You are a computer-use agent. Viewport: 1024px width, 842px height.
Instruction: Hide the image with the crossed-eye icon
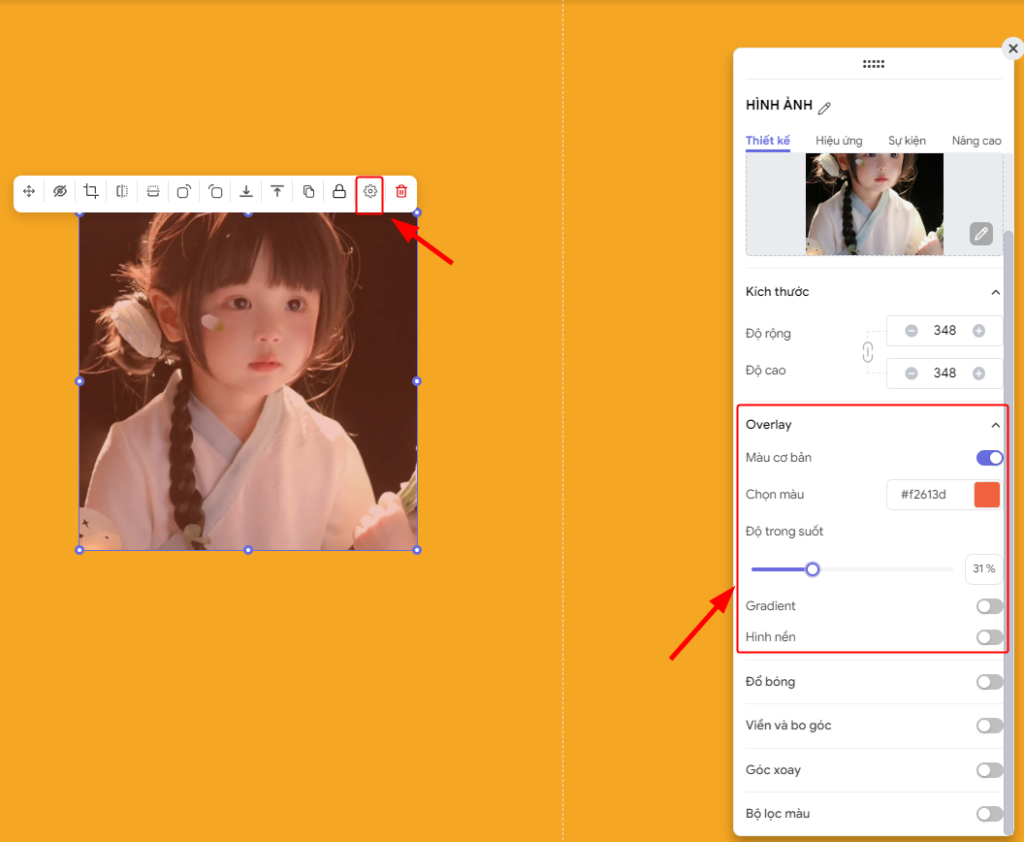(x=60, y=191)
